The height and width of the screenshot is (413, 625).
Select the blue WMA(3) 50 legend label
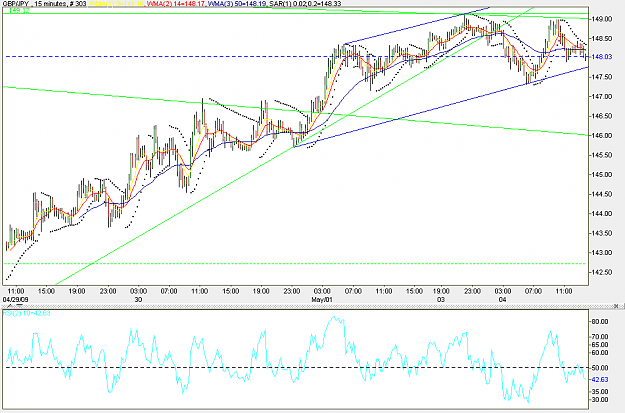237,4
